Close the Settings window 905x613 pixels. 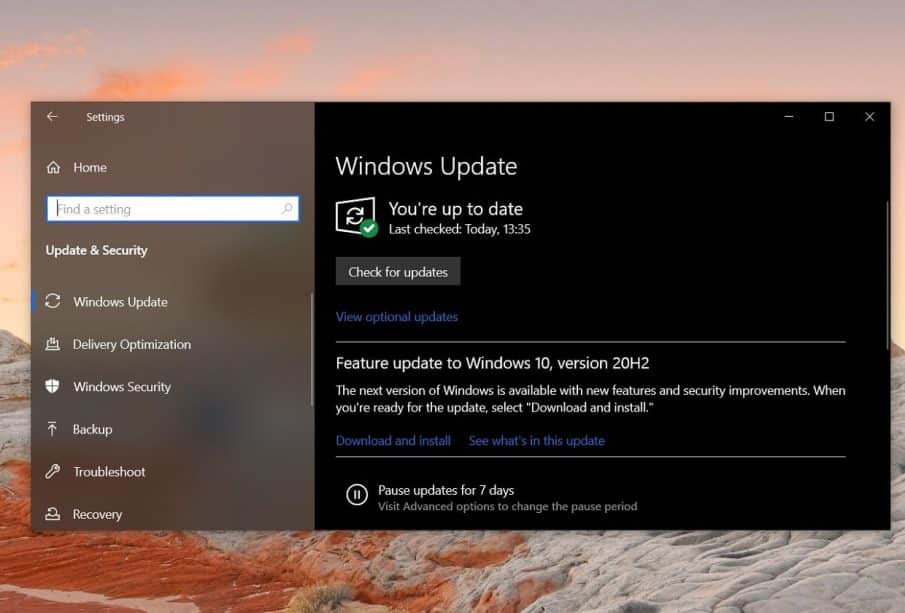[869, 117]
